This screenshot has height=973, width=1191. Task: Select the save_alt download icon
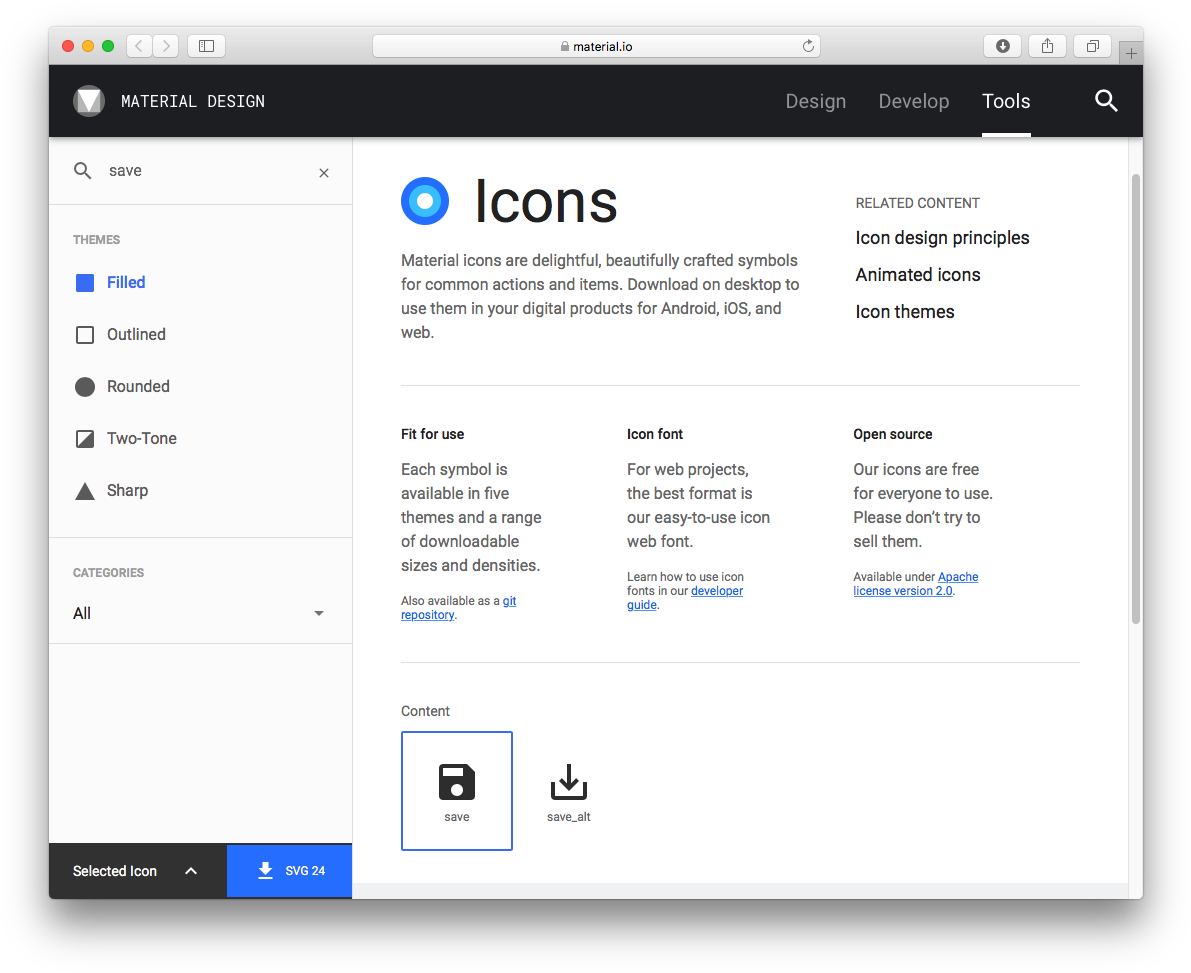(568, 791)
